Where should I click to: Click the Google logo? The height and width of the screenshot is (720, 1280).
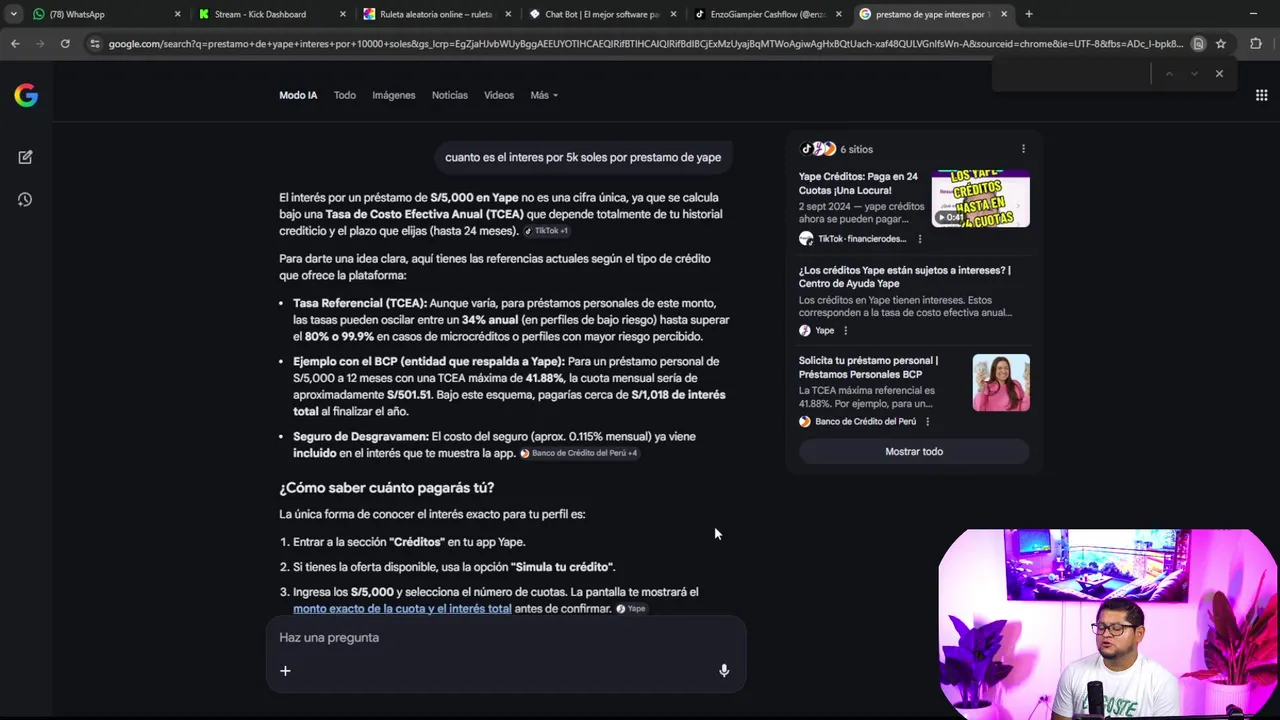26,95
